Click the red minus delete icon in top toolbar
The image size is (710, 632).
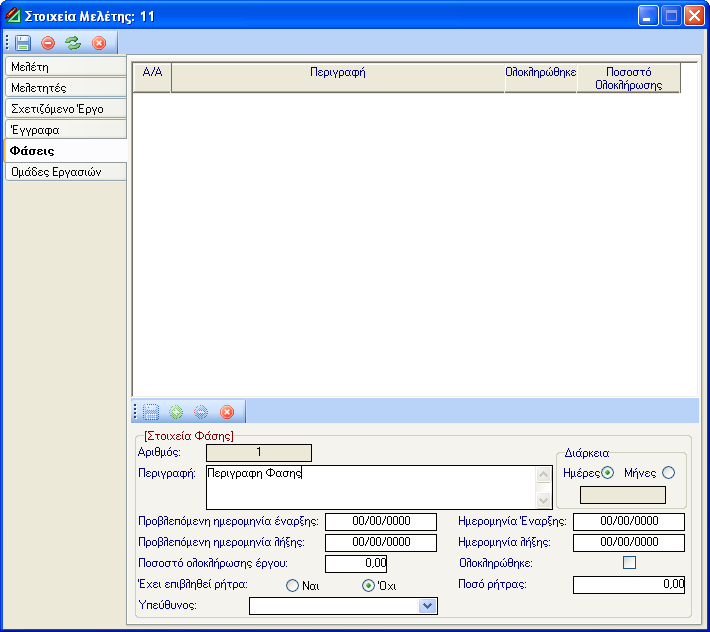tap(48, 43)
